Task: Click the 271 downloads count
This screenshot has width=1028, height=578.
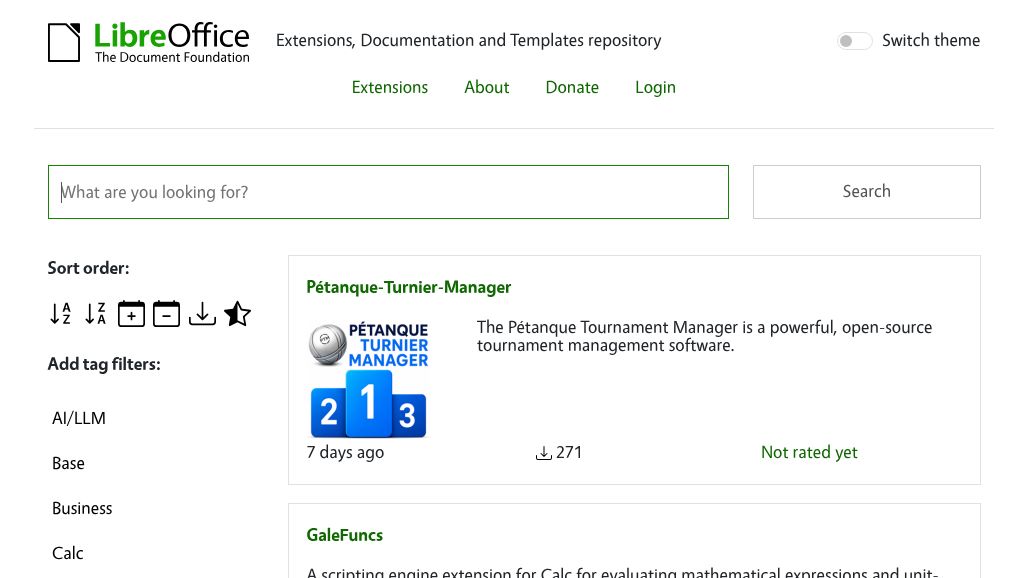Action: (x=559, y=452)
